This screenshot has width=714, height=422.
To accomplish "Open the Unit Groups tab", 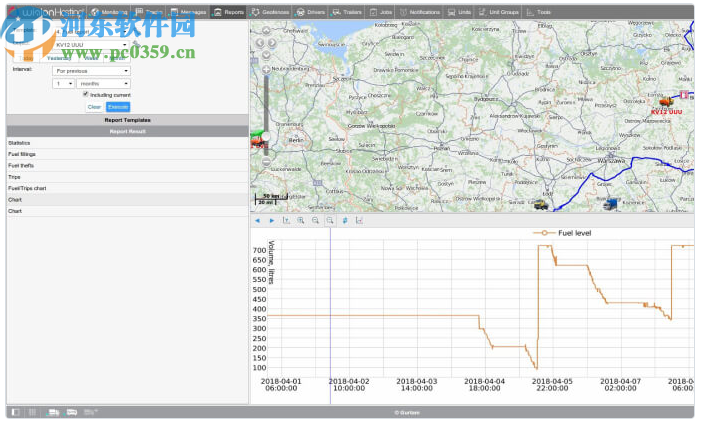I will coord(499,12).
